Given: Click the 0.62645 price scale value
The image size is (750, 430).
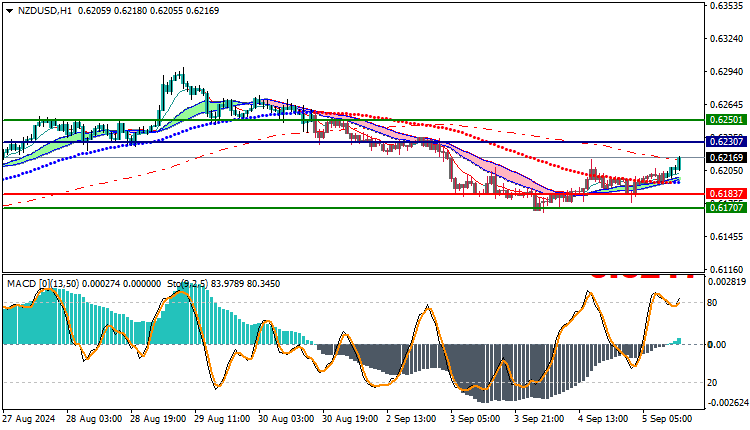Looking at the screenshot, I should [727, 105].
